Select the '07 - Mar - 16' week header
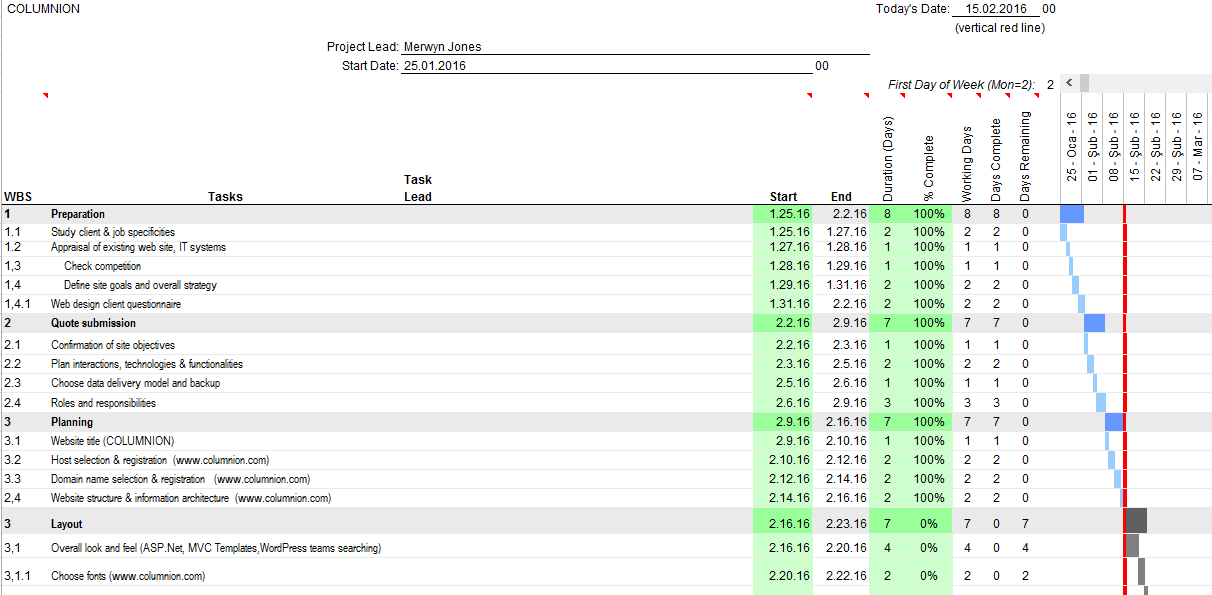This screenshot has height=595, width=1212. (1198, 147)
